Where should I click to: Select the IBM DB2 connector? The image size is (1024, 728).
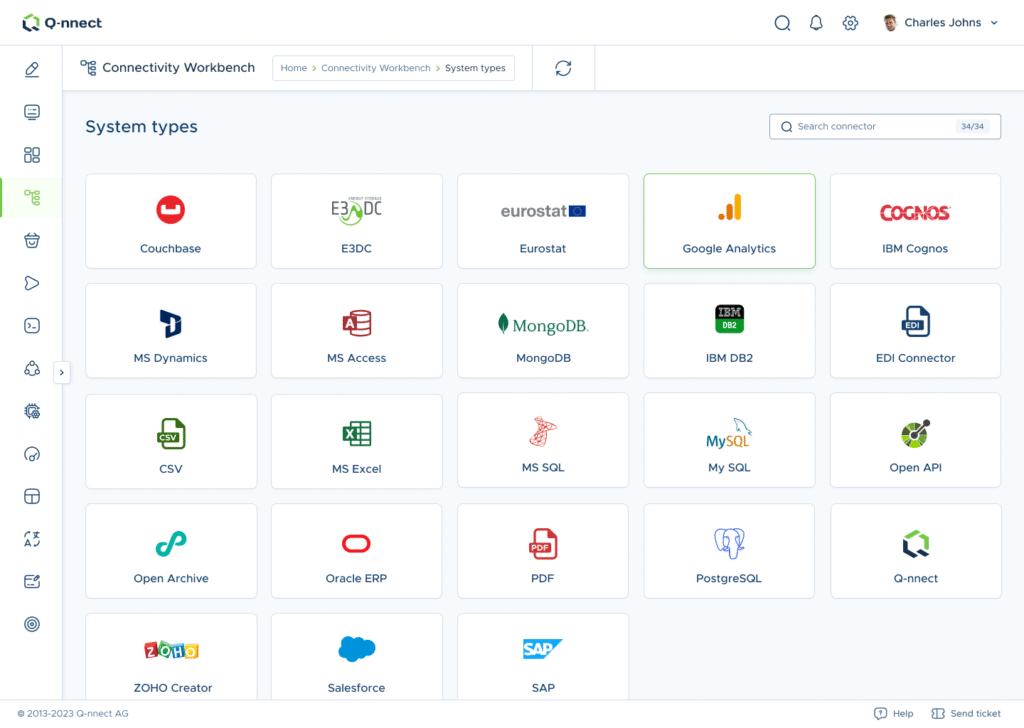[x=729, y=330]
